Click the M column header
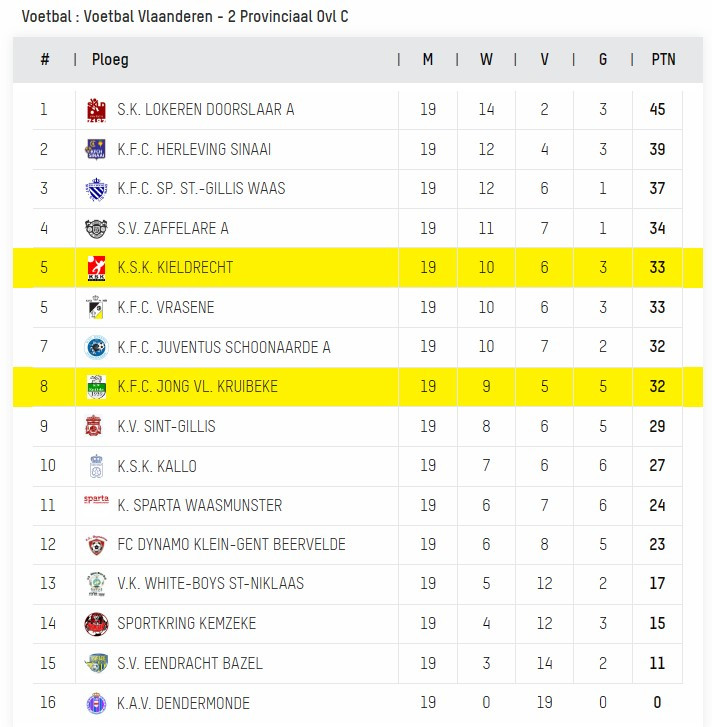 (x=428, y=59)
